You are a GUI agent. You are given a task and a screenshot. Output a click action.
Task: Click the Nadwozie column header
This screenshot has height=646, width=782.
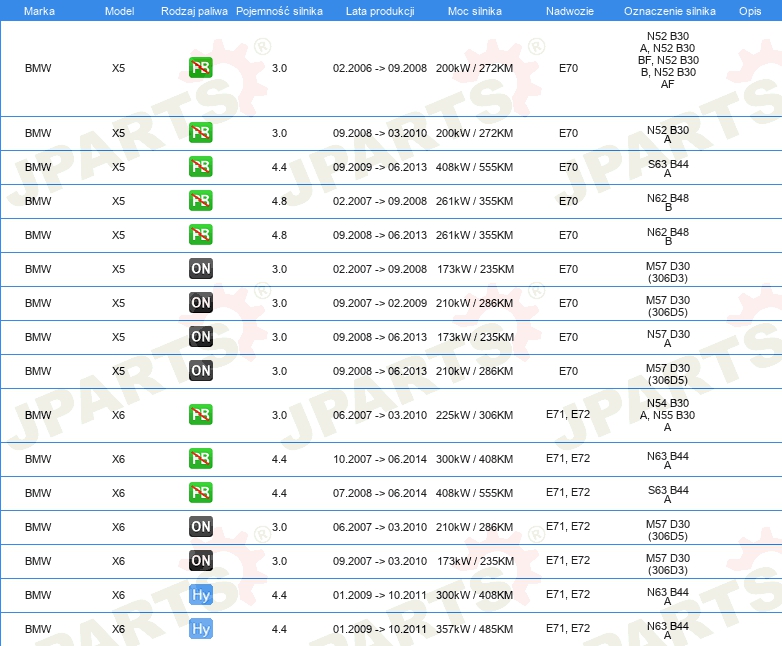568,10
